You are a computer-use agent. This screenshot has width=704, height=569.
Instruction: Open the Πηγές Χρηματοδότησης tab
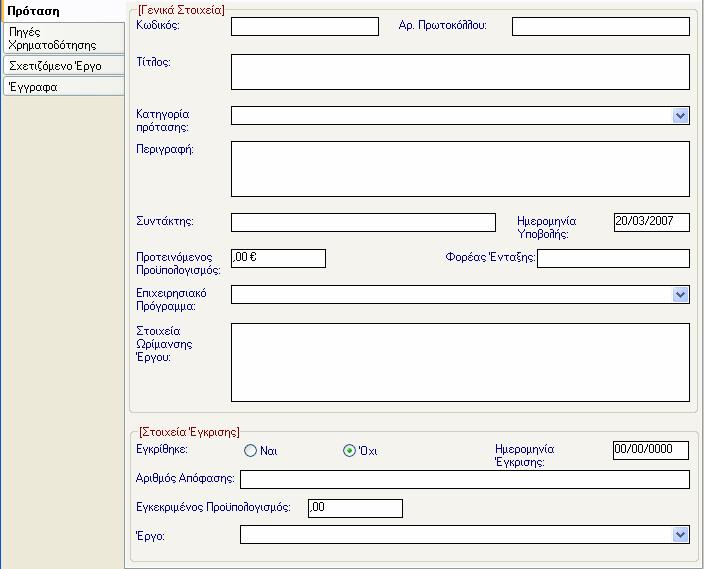click(x=64, y=39)
